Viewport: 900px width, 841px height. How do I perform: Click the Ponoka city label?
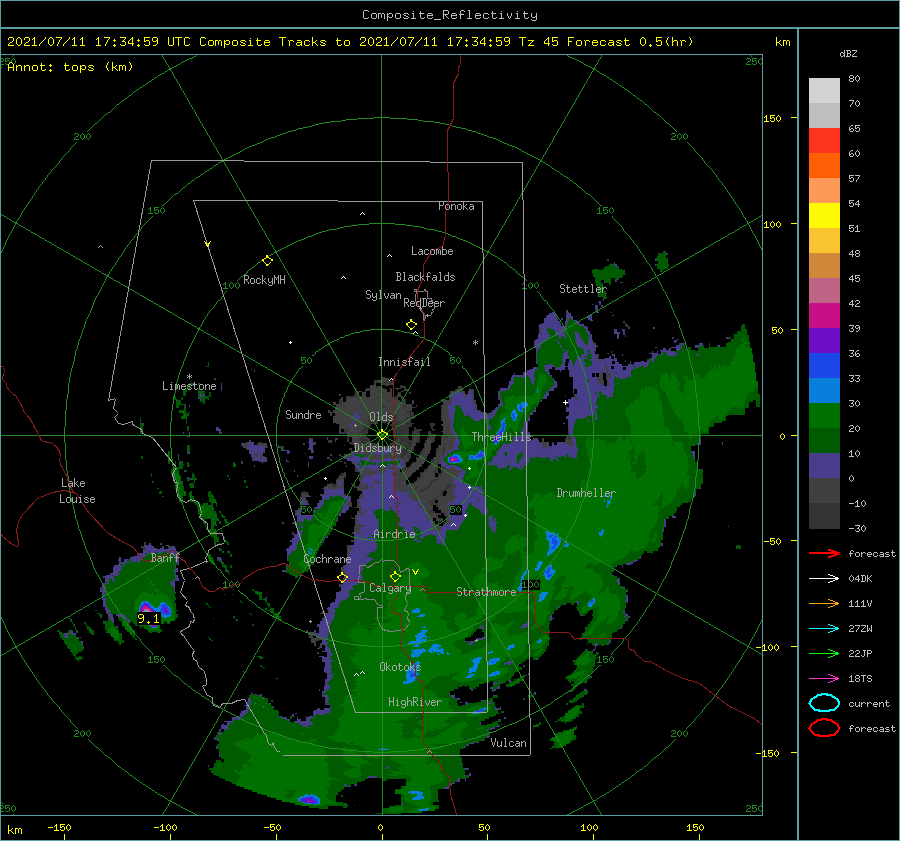pyautogui.click(x=456, y=206)
